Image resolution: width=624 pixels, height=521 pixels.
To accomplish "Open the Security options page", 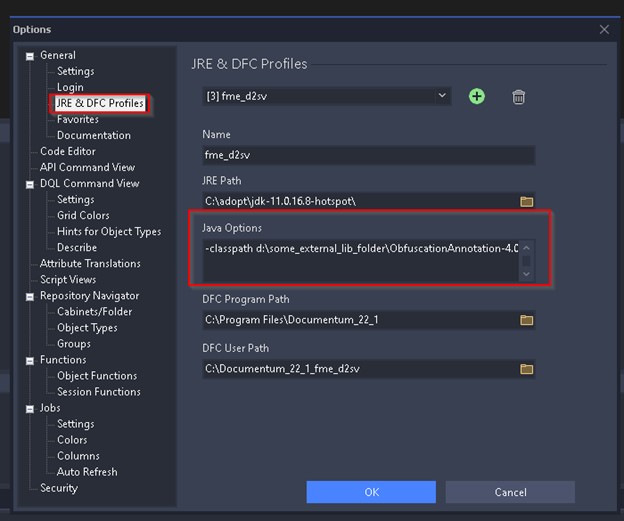I will coord(59,488).
